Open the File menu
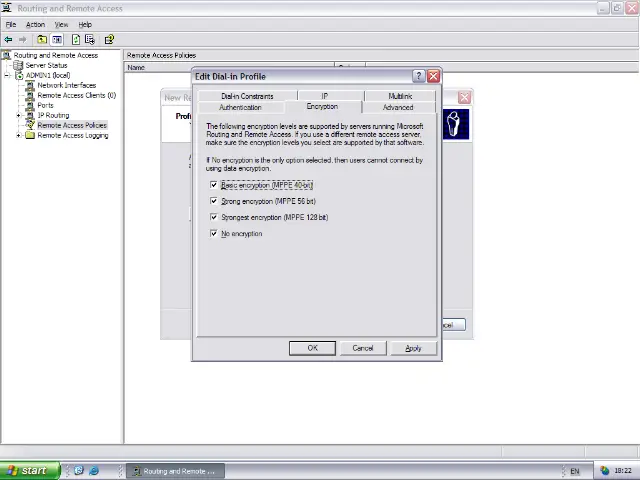 click(11, 24)
